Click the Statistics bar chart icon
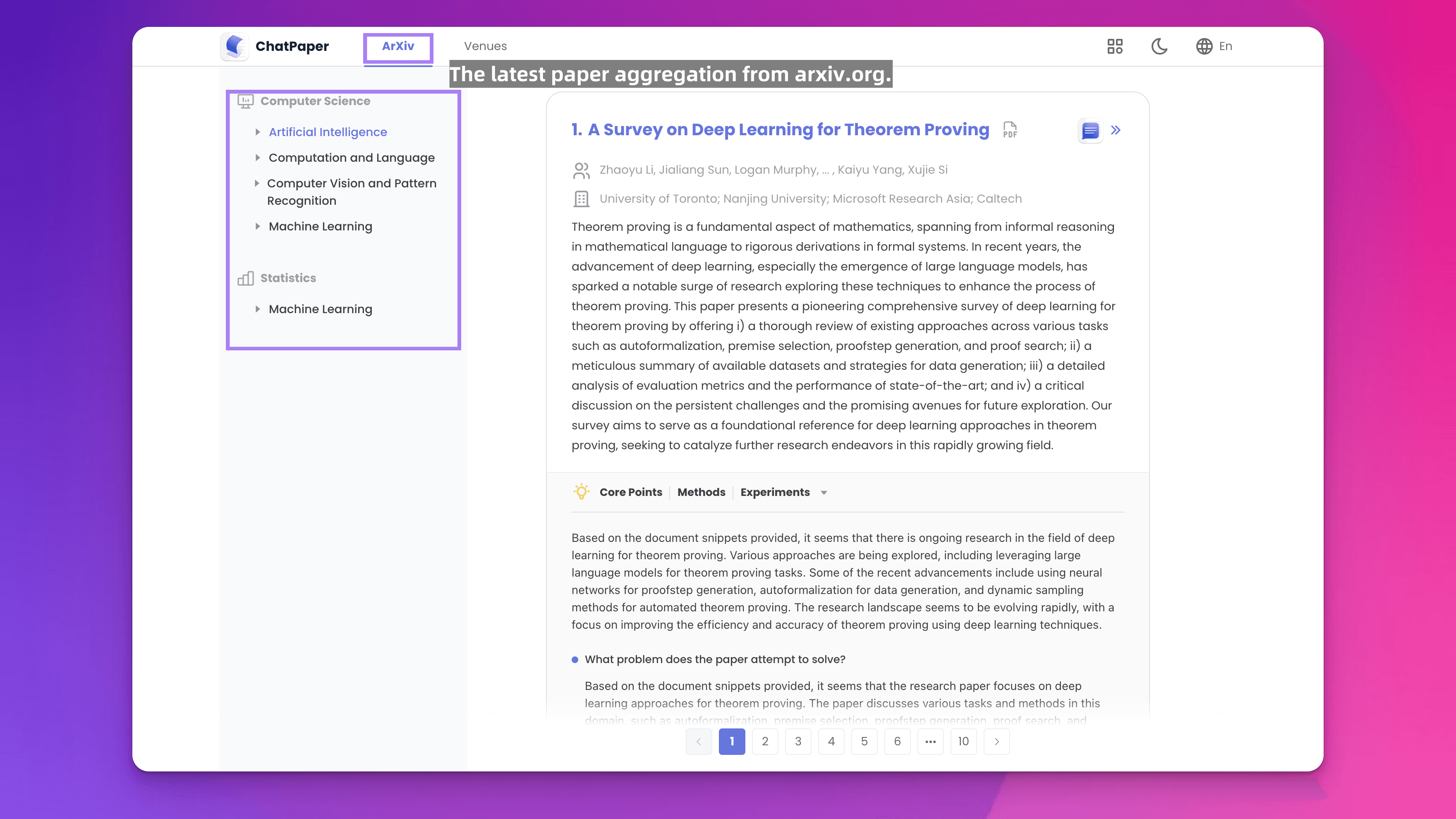Screen dimensions: 1456x819 tap(245, 278)
